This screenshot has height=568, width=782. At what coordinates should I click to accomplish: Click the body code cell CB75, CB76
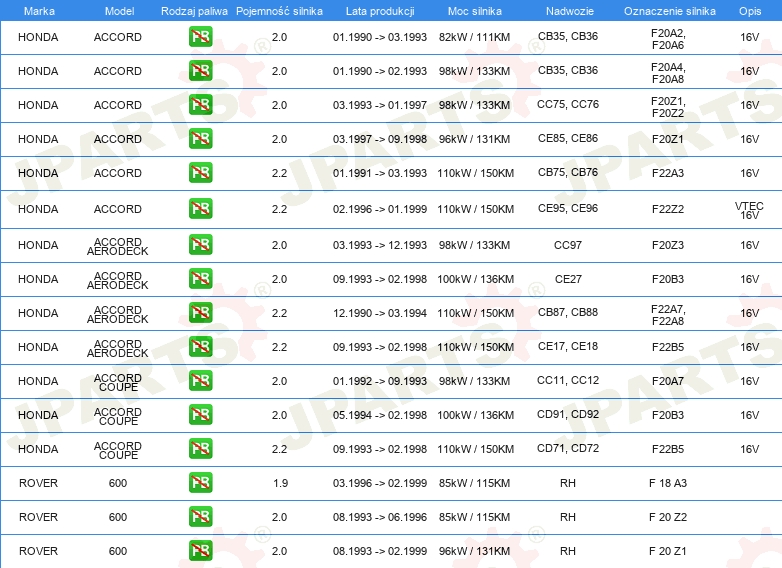[x=568, y=172]
